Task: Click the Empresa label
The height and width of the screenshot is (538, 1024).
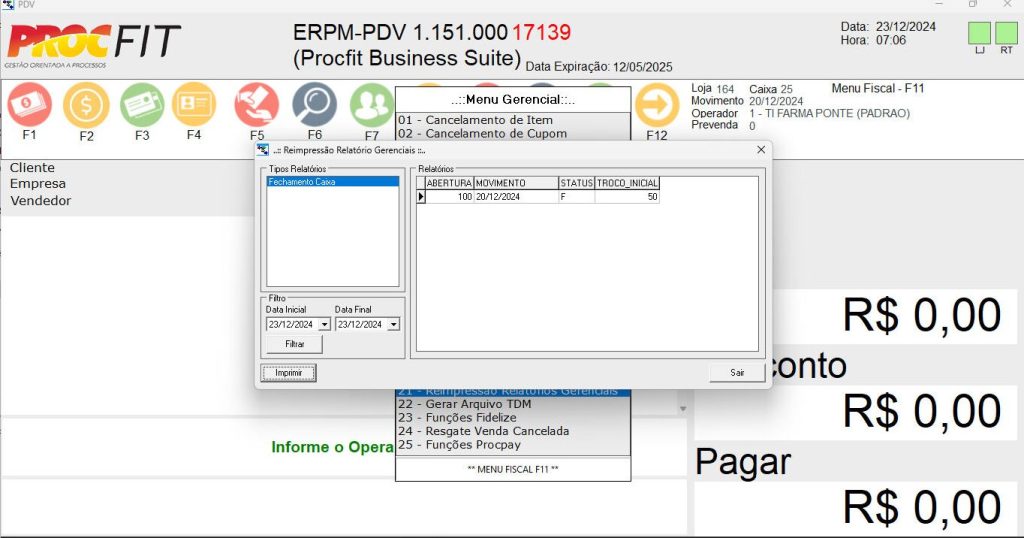Action: point(37,184)
